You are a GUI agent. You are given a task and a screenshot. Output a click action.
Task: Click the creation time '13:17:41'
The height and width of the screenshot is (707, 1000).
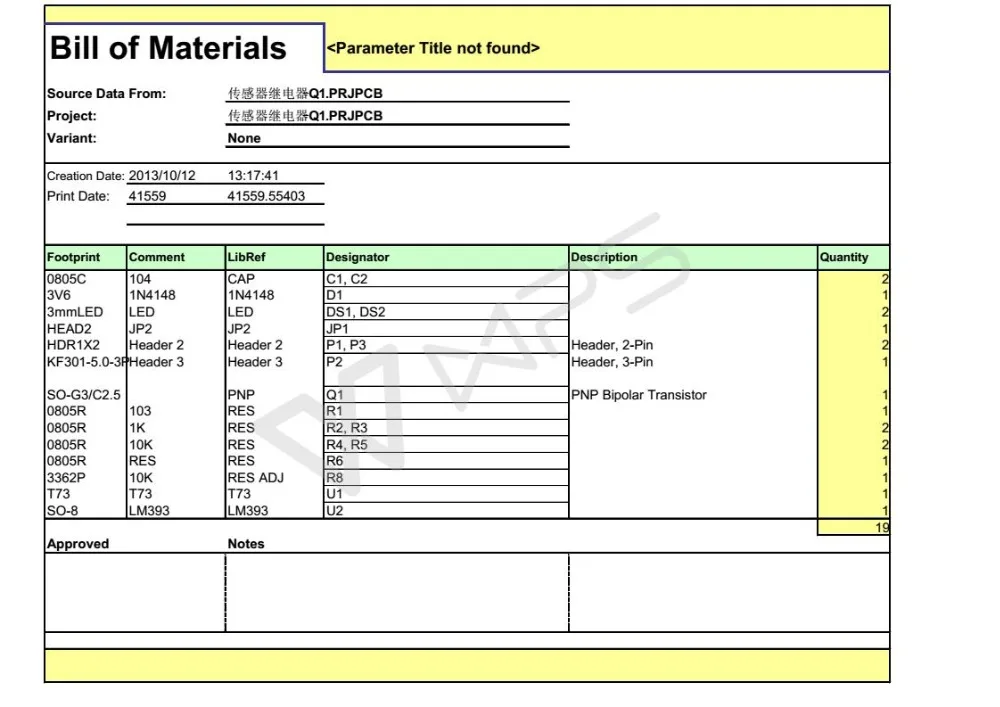(x=253, y=176)
